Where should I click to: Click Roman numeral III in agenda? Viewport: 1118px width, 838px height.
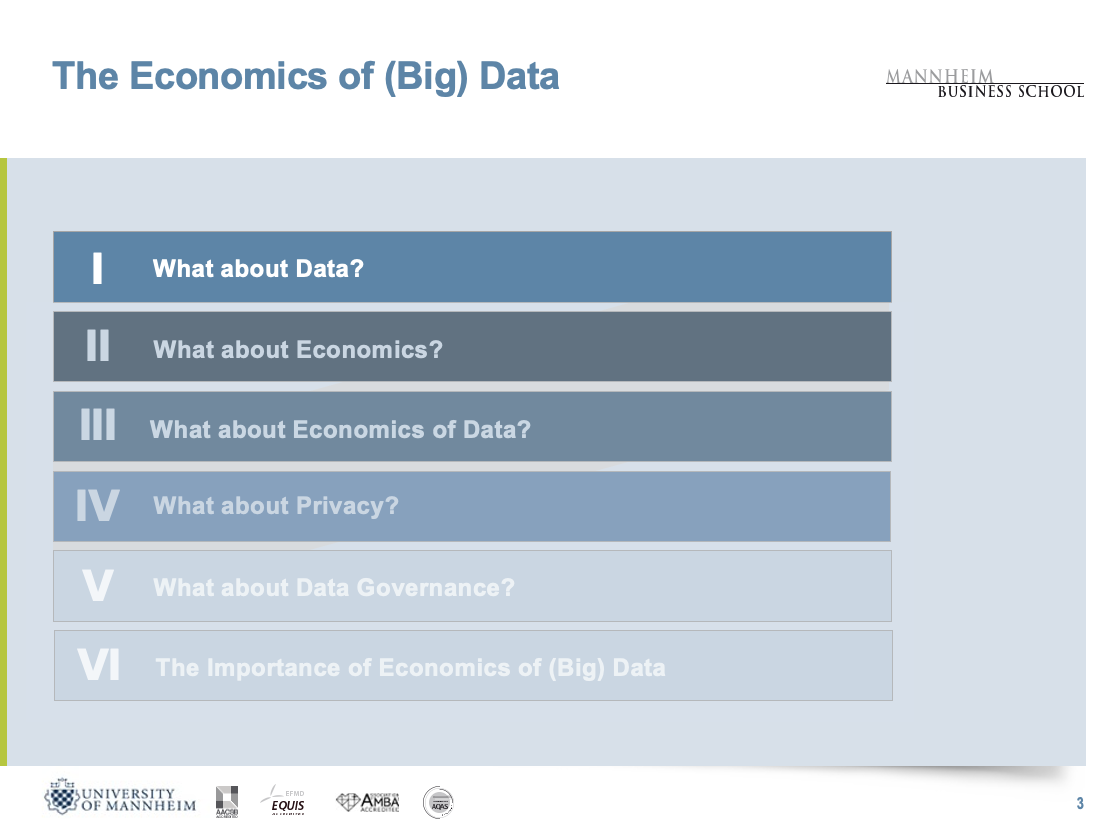coord(98,427)
